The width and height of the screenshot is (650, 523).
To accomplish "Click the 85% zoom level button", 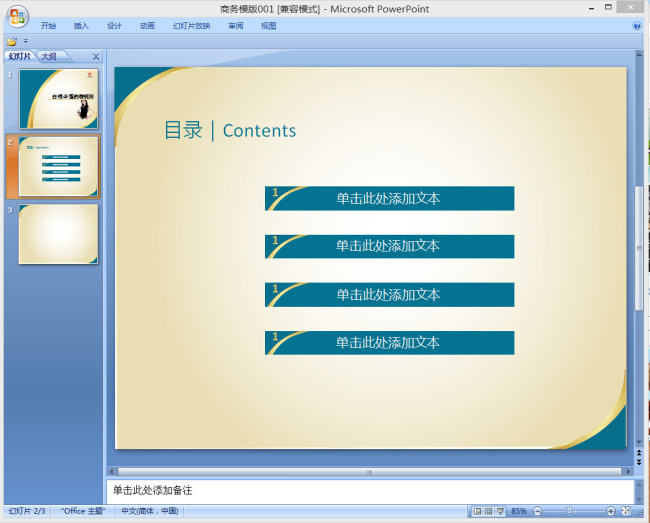I will [x=519, y=511].
